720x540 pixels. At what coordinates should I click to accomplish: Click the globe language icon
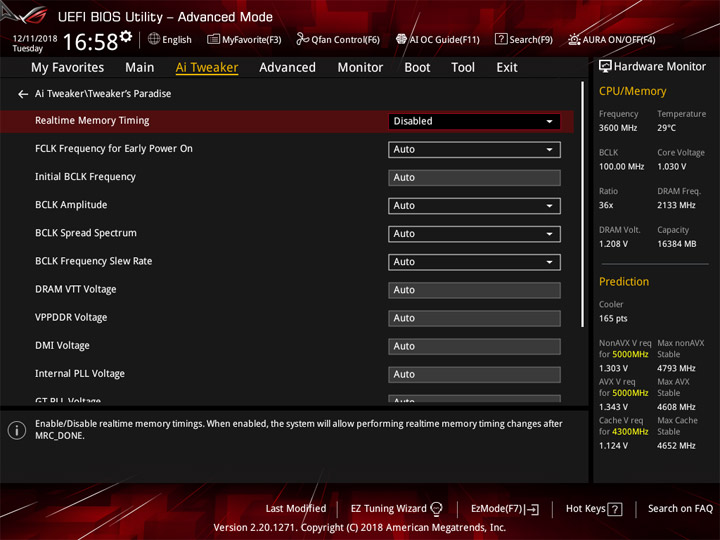point(154,39)
